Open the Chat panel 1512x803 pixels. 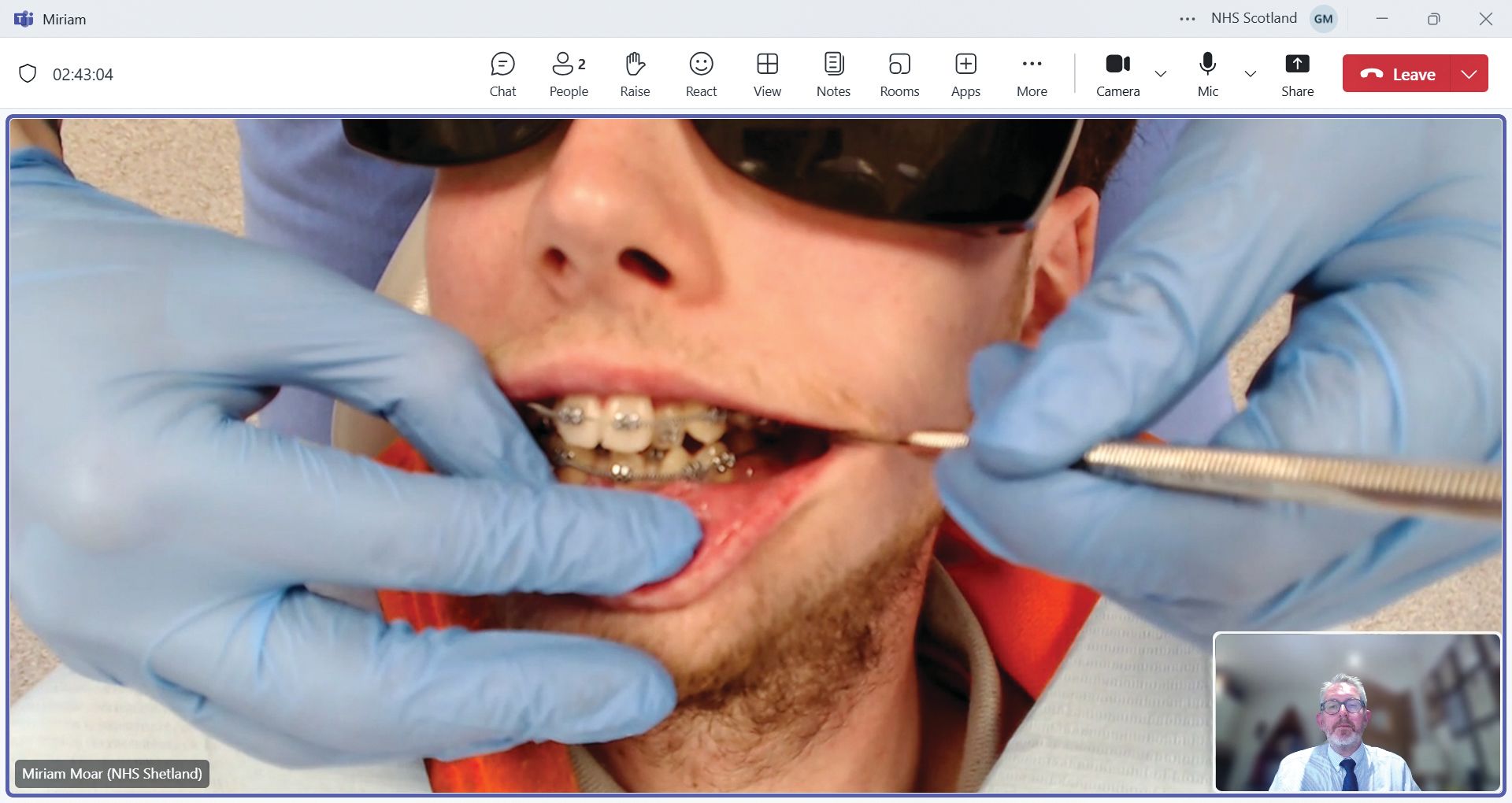pyautogui.click(x=502, y=74)
